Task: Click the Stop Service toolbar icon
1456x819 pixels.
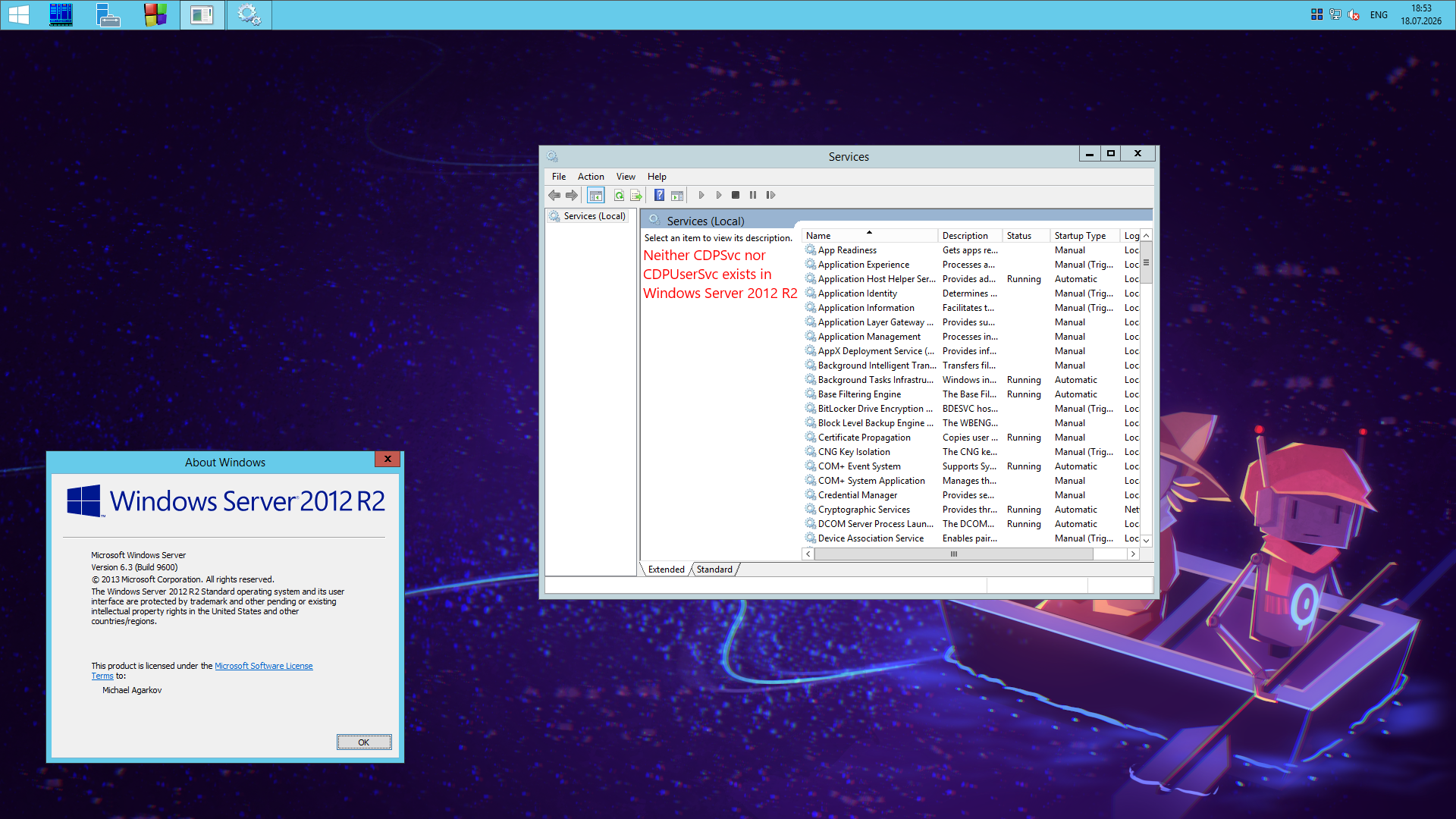Action: coord(736,196)
